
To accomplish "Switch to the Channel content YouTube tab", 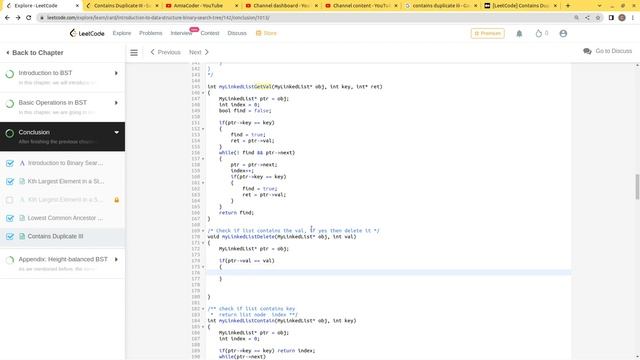I will pyautogui.click(x=361, y=6).
